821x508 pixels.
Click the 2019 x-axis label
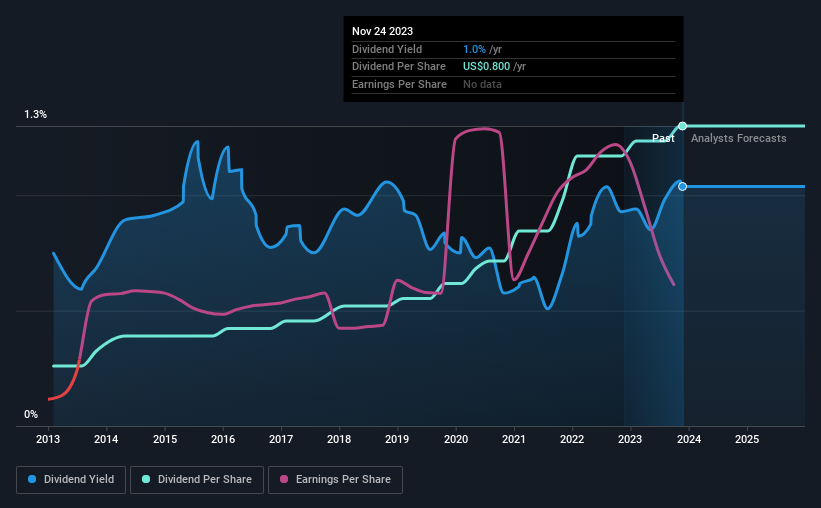pos(397,439)
